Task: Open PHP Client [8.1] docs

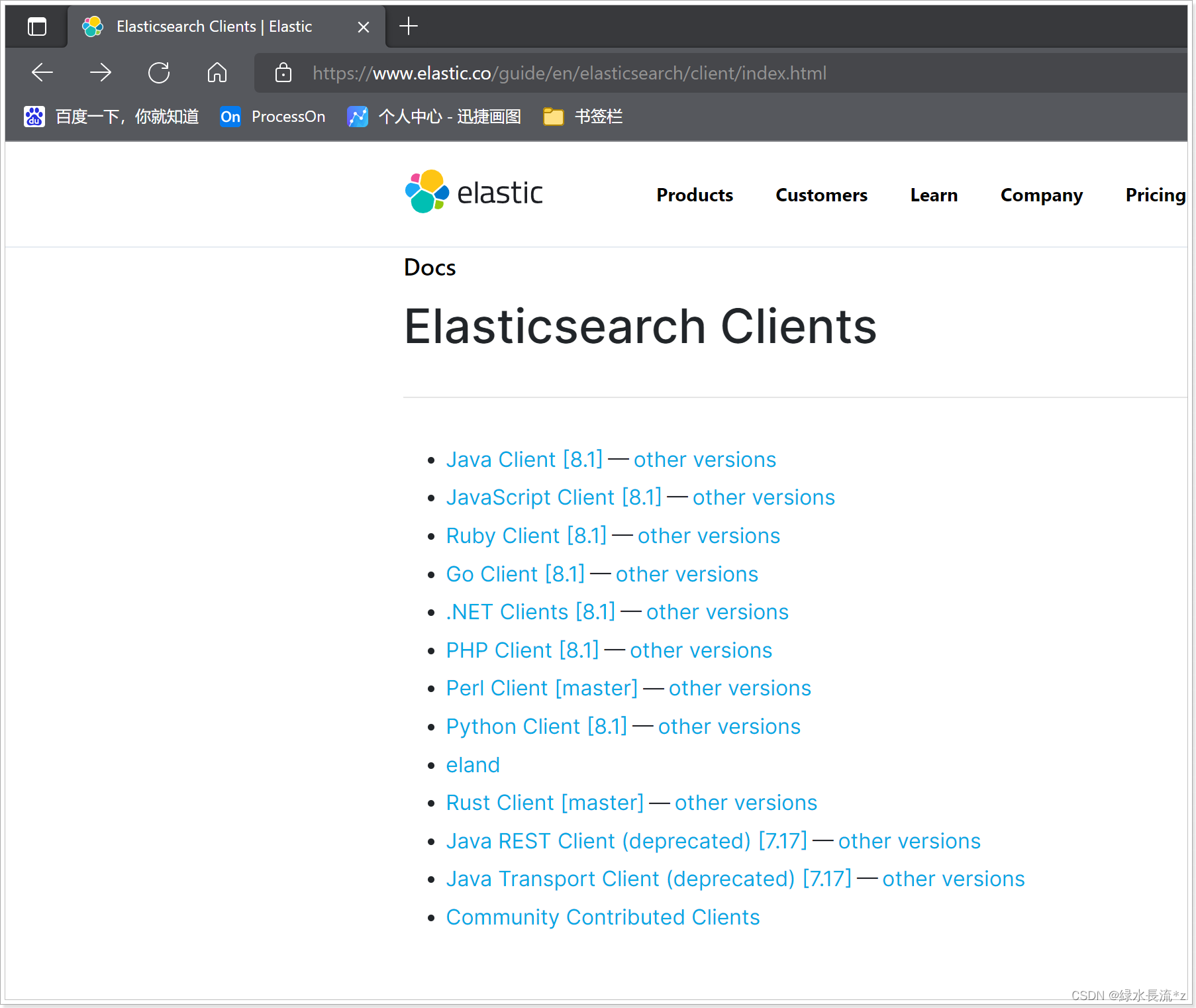Action: pos(523,650)
